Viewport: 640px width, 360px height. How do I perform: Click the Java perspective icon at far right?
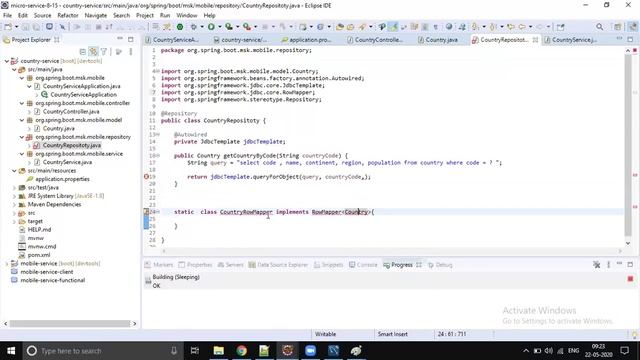coord(632,27)
